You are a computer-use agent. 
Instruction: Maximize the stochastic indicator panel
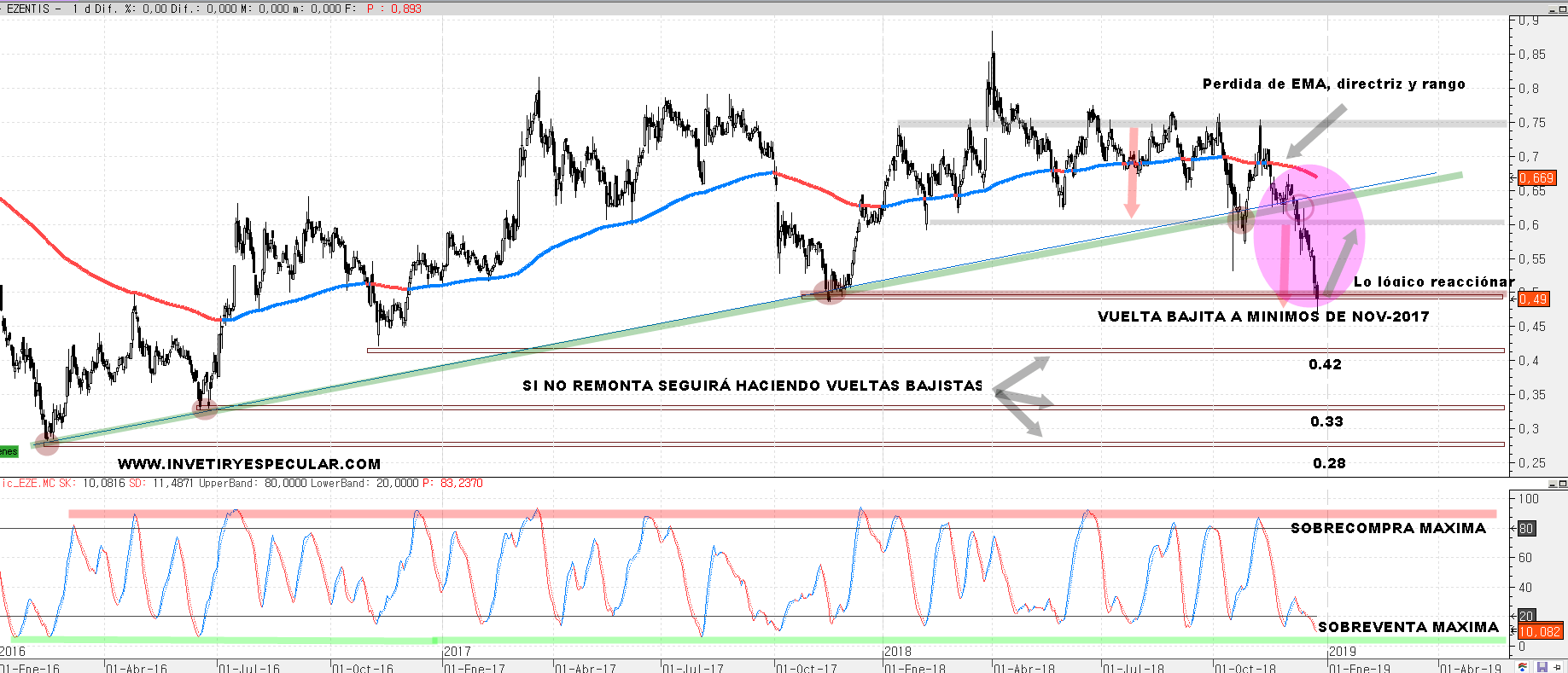[x=1562, y=484]
